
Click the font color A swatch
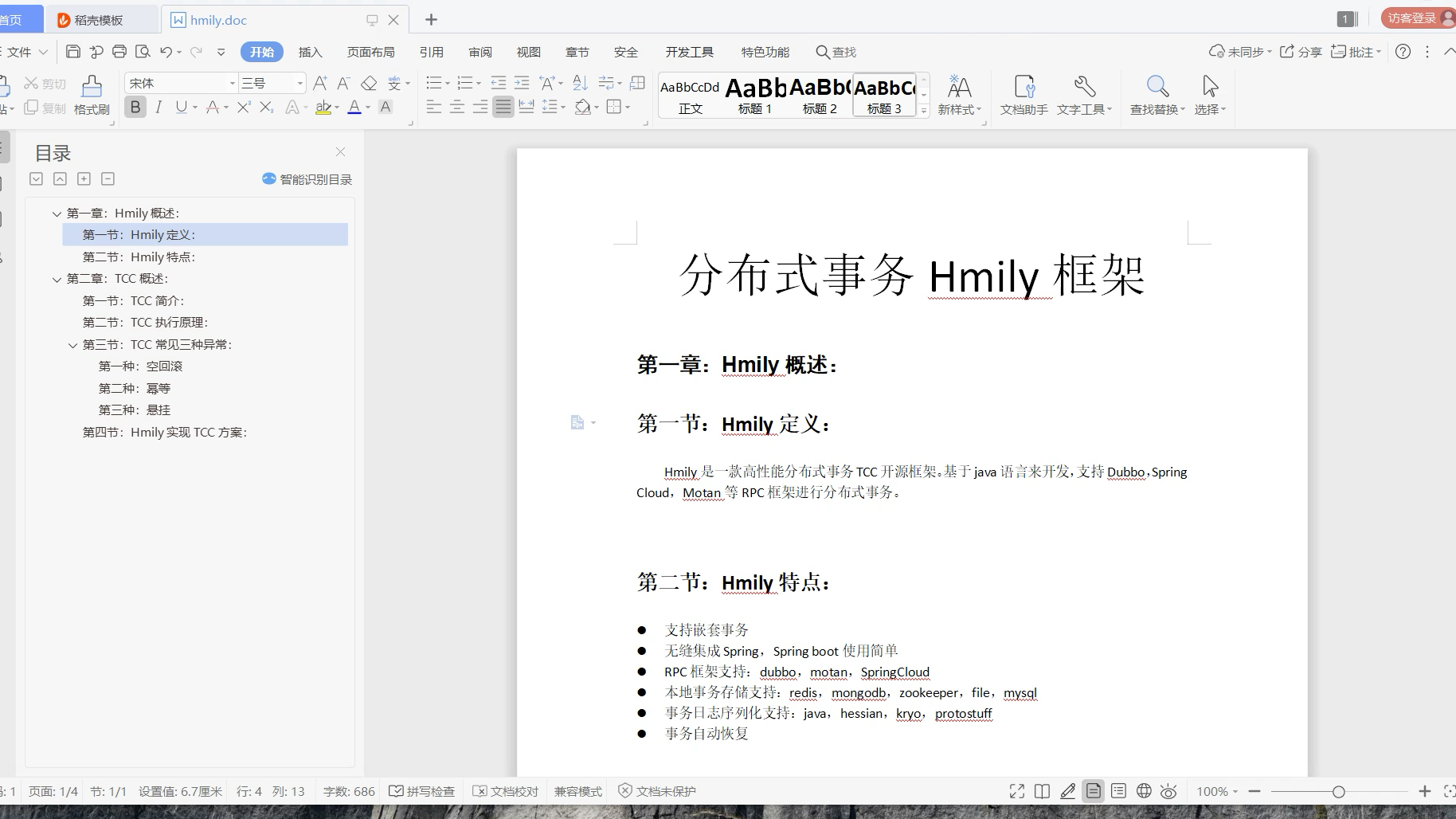coord(354,107)
